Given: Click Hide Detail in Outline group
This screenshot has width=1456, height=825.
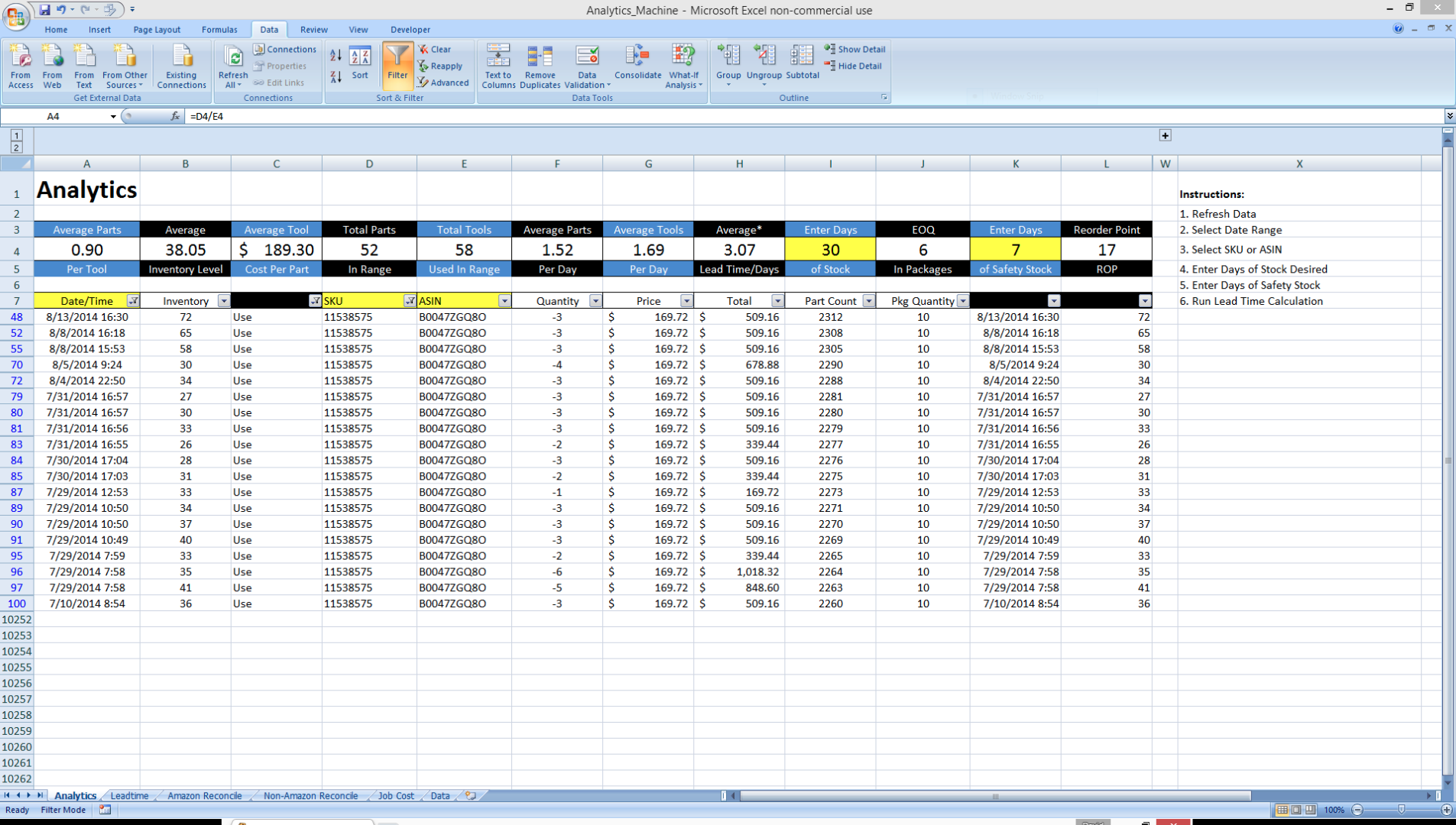Looking at the screenshot, I should click(x=853, y=66).
